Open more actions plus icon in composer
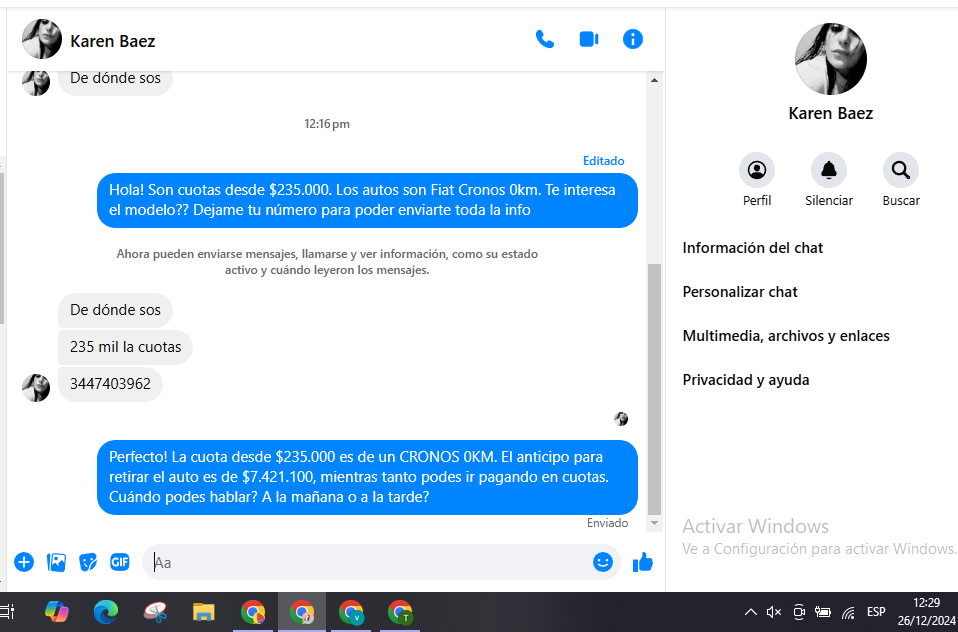958x632 pixels. coord(24,562)
